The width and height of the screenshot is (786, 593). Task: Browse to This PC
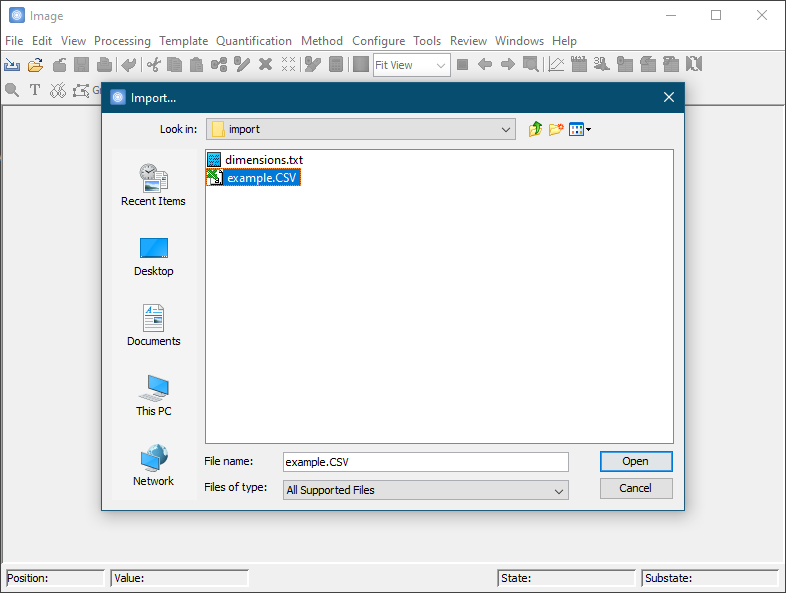[153, 396]
